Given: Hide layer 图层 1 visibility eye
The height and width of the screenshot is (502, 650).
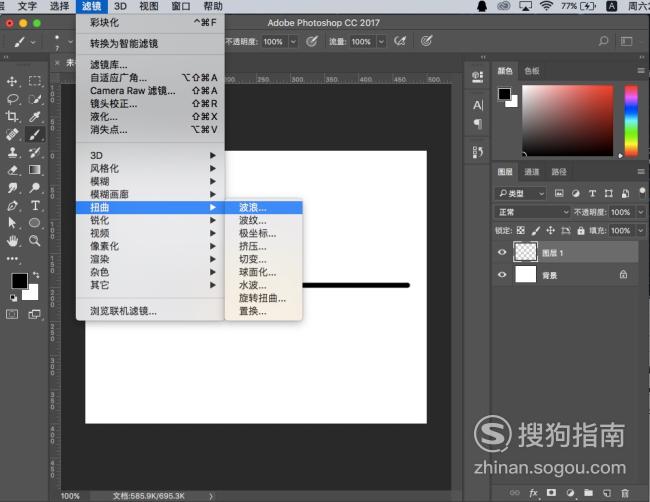Looking at the screenshot, I should coord(502,252).
